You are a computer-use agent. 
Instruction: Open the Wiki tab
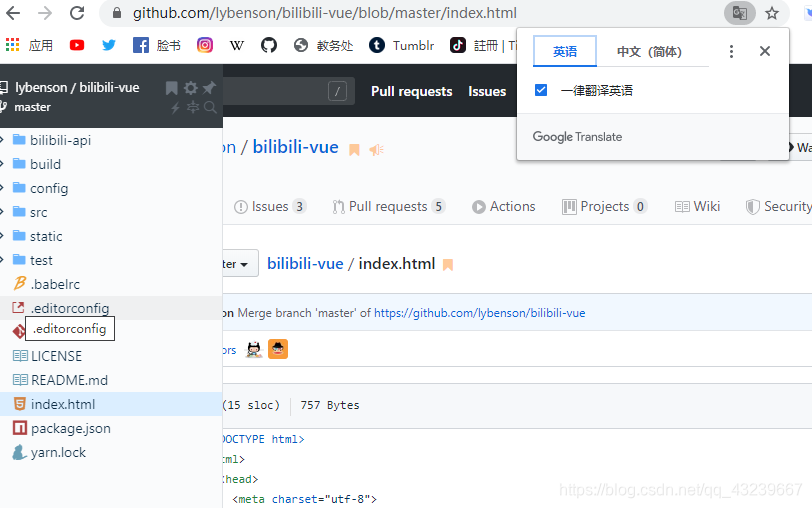point(697,206)
